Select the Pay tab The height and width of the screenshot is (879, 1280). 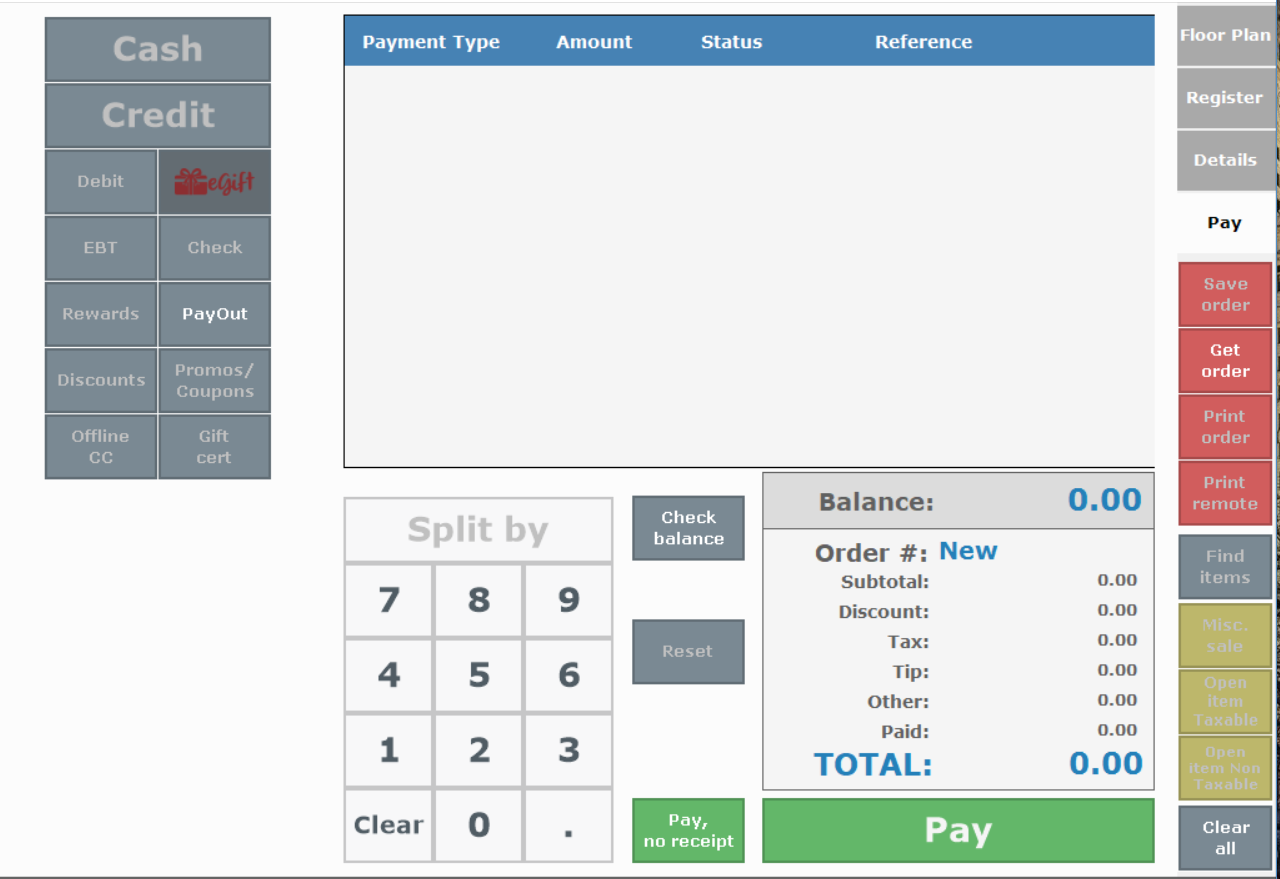coord(1225,223)
